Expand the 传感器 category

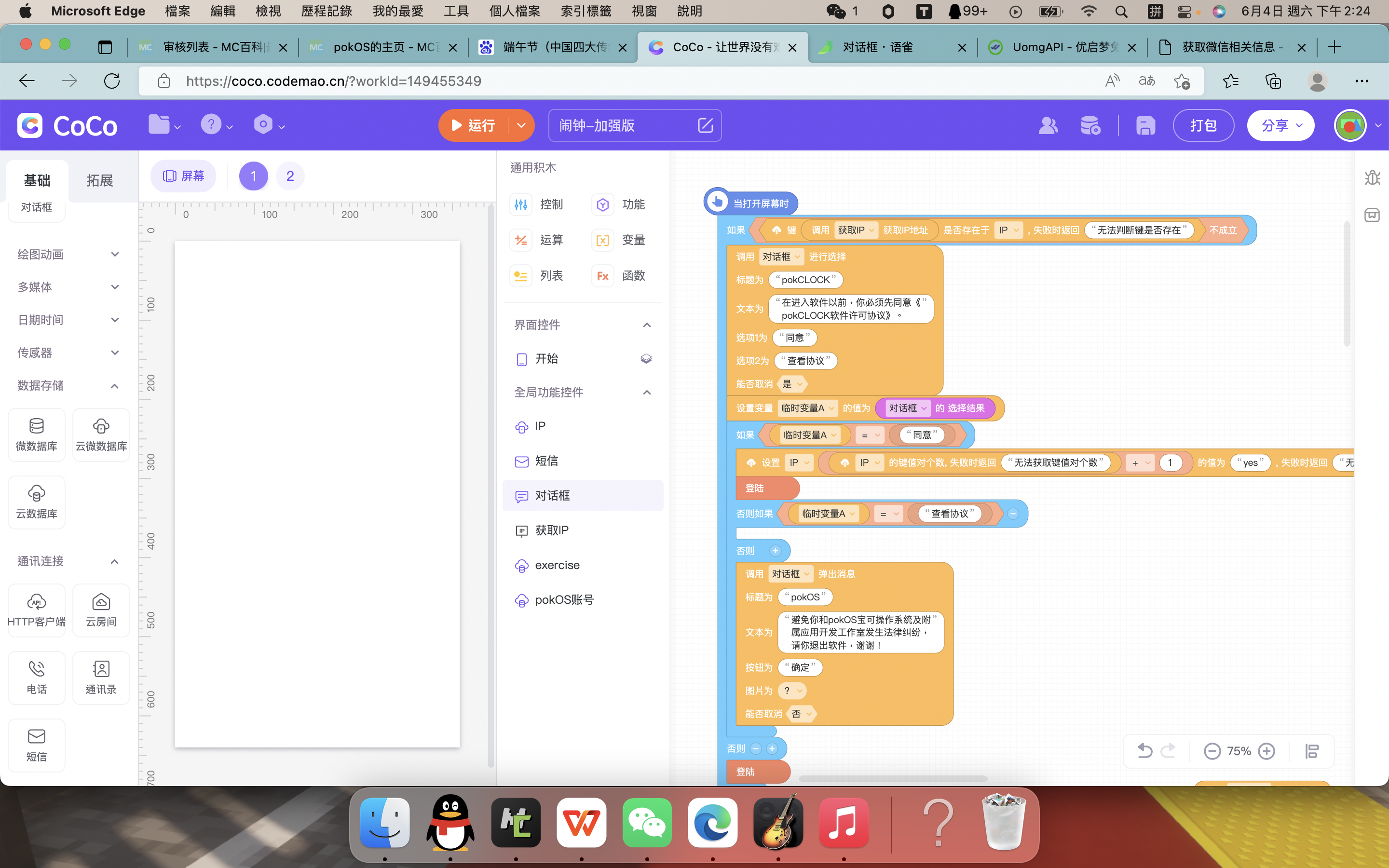69,353
